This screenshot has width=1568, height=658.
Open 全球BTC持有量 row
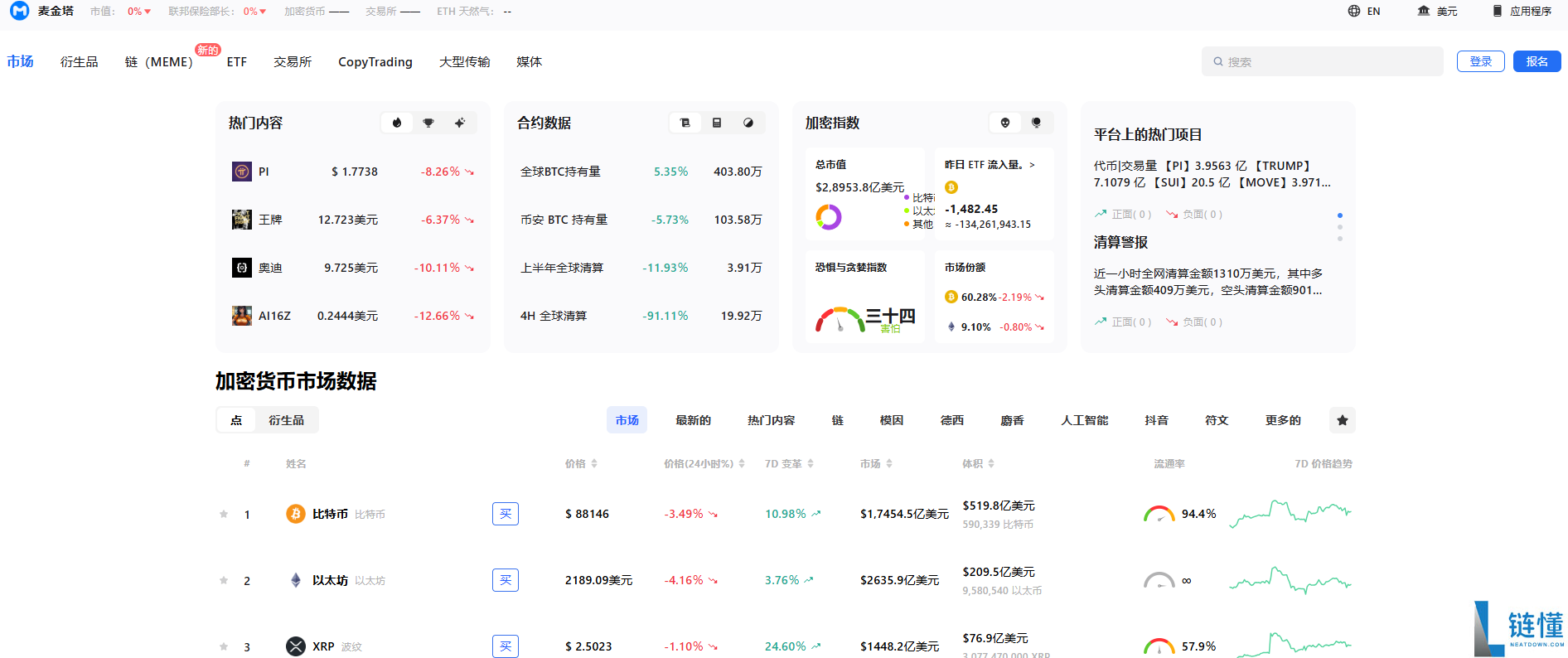[x=641, y=172]
